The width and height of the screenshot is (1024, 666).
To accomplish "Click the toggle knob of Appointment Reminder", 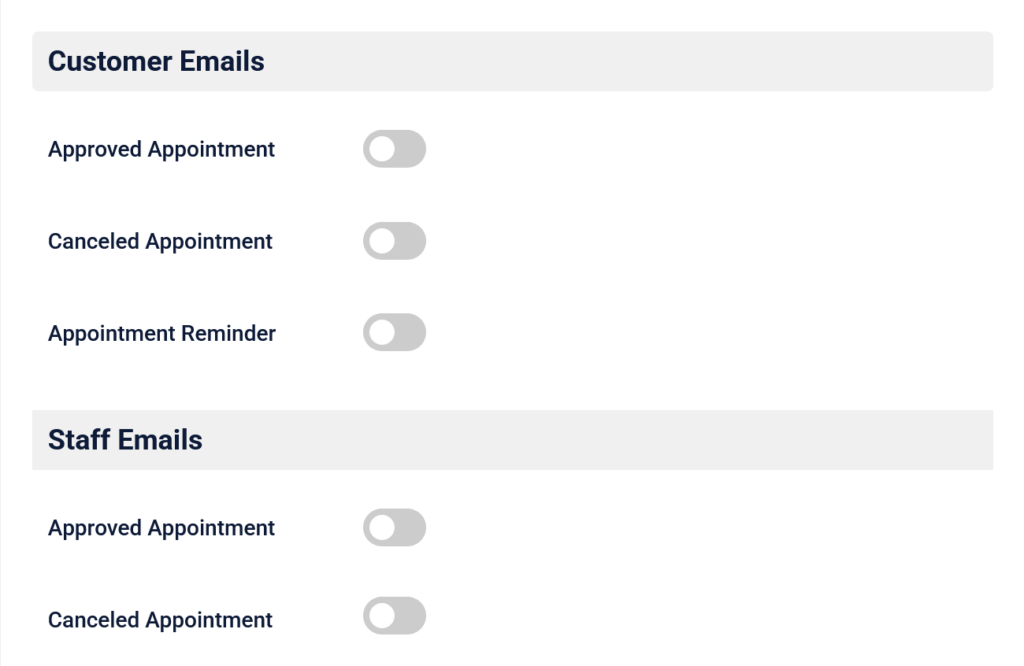I will point(381,332).
